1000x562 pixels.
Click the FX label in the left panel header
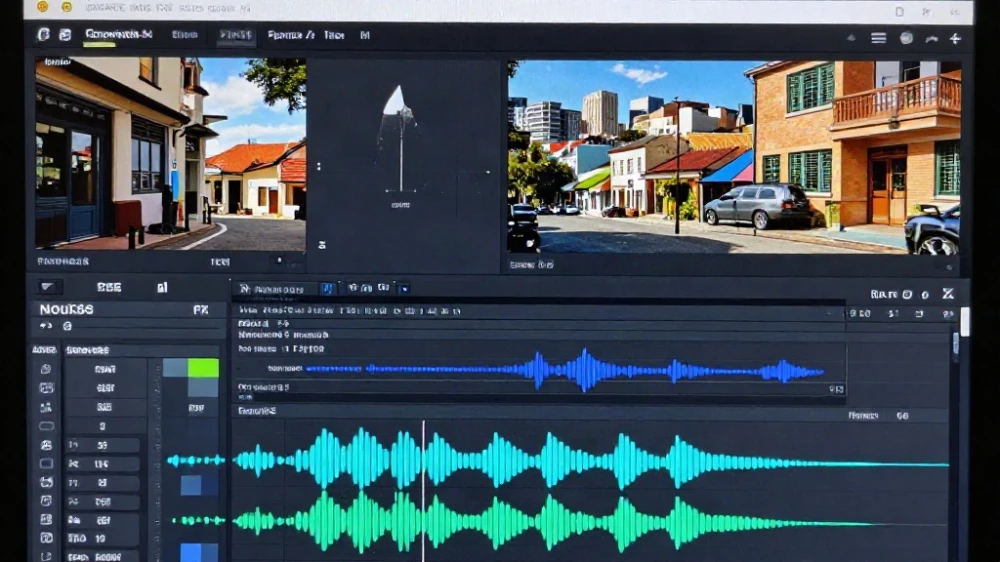tap(200, 309)
